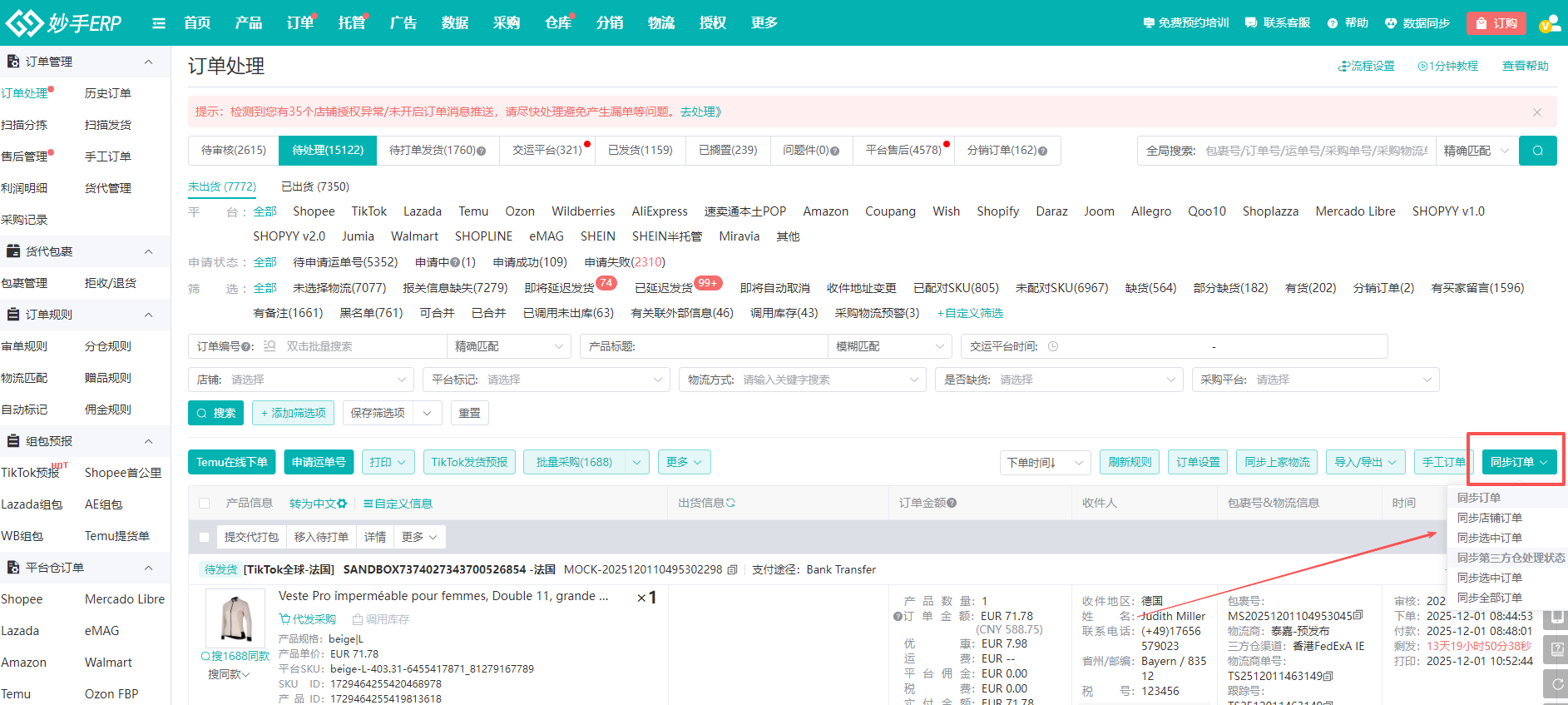This screenshot has height=705, width=1568.
Task: Switch to the 已发货(1159) tab
Action: [x=640, y=151]
